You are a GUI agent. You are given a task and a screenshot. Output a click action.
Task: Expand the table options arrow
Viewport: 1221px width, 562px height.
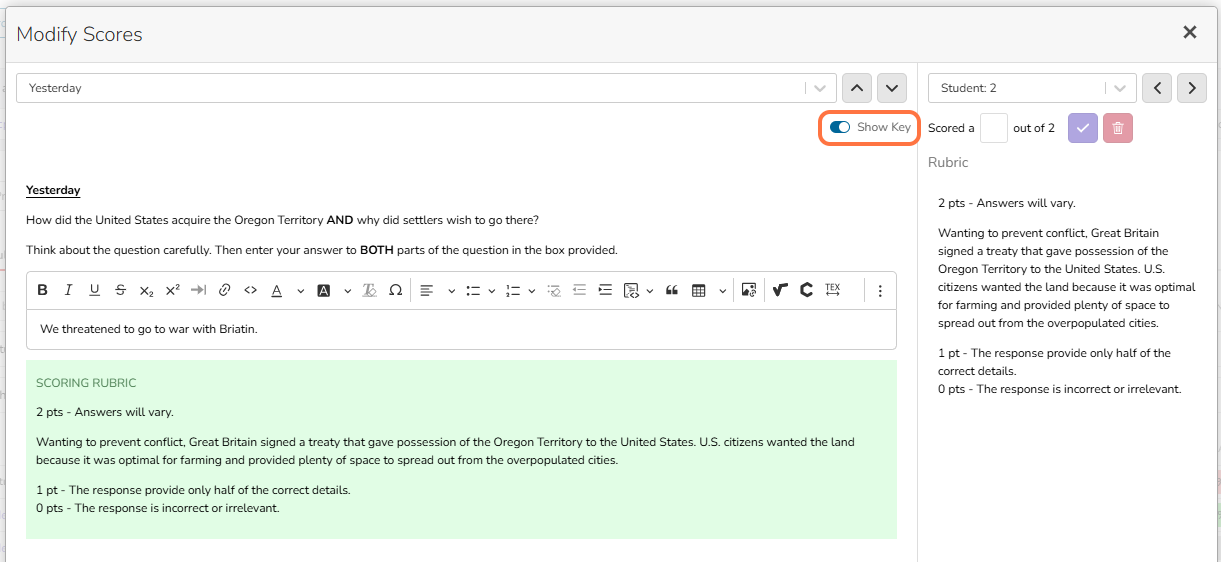(x=722, y=291)
